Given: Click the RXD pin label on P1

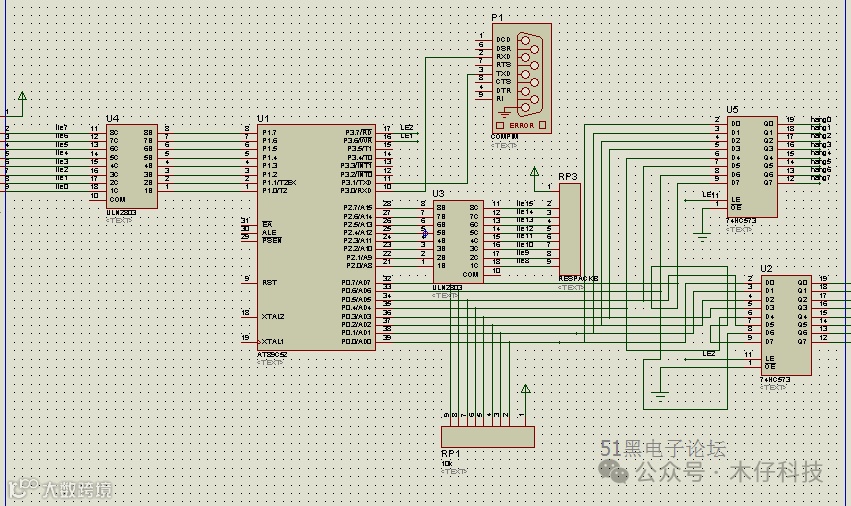Looking at the screenshot, I should point(503,56).
